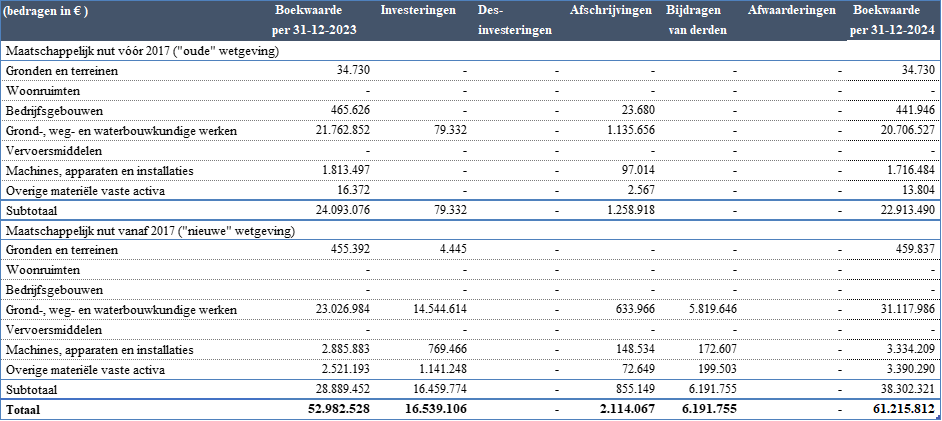
Task: Click the first data row cell under 'Investeringen'
Action: pos(418,50)
